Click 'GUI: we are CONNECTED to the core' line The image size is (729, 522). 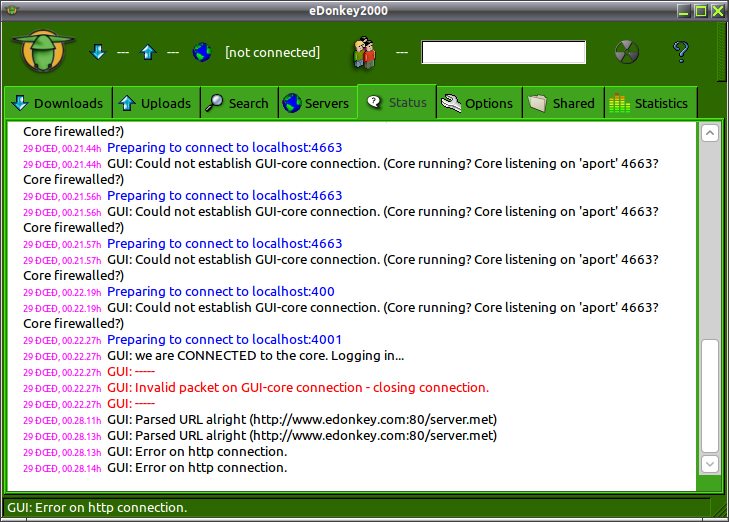256,356
